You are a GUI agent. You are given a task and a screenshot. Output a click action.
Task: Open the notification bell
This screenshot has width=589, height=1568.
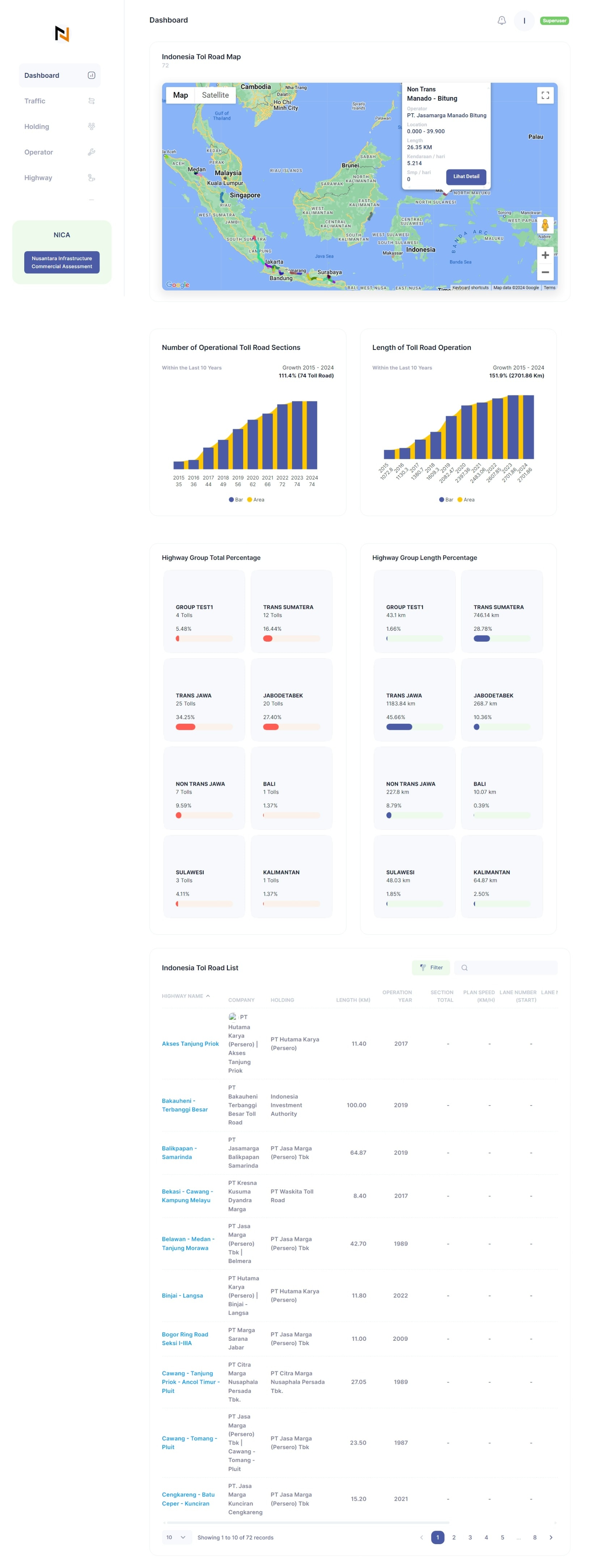click(501, 20)
